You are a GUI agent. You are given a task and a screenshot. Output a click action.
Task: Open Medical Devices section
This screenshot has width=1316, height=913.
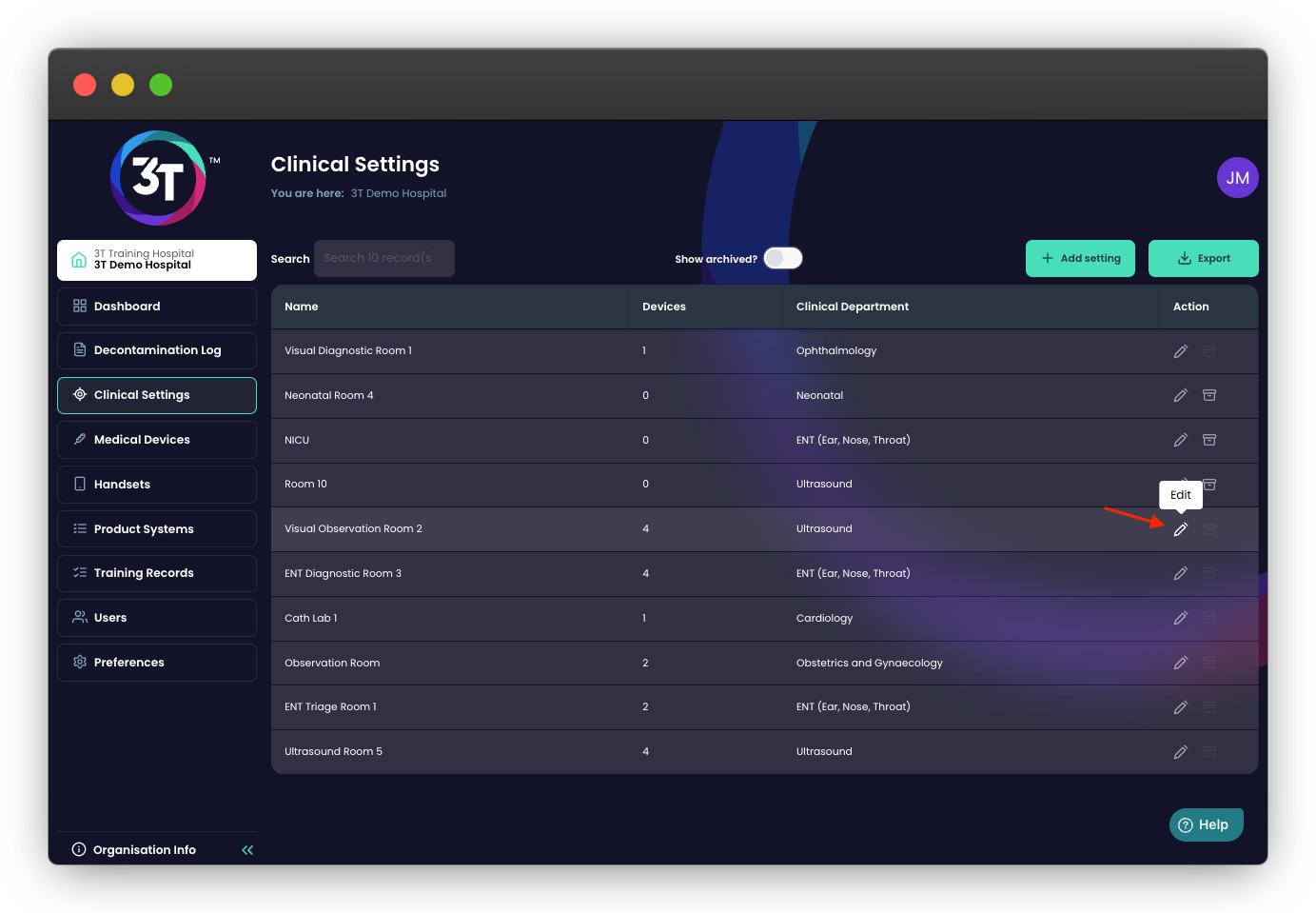[x=157, y=440]
